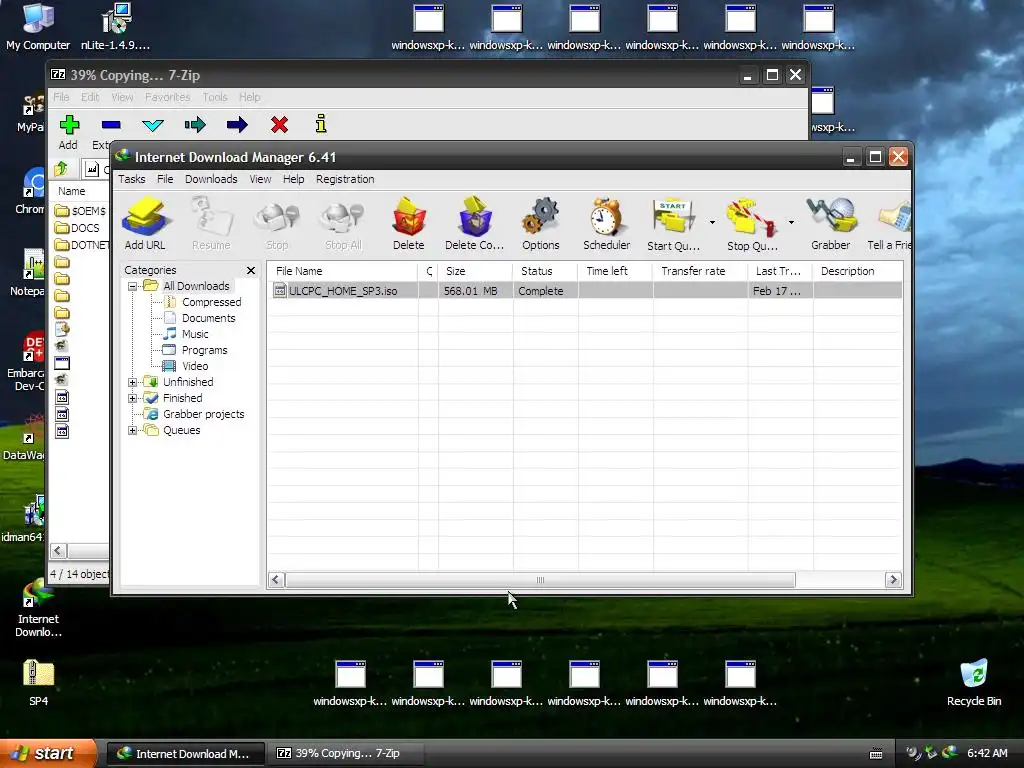The image size is (1024, 768).
Task: Select the $OEM$ folder in 7-Zip
Action: coord(80,211)
